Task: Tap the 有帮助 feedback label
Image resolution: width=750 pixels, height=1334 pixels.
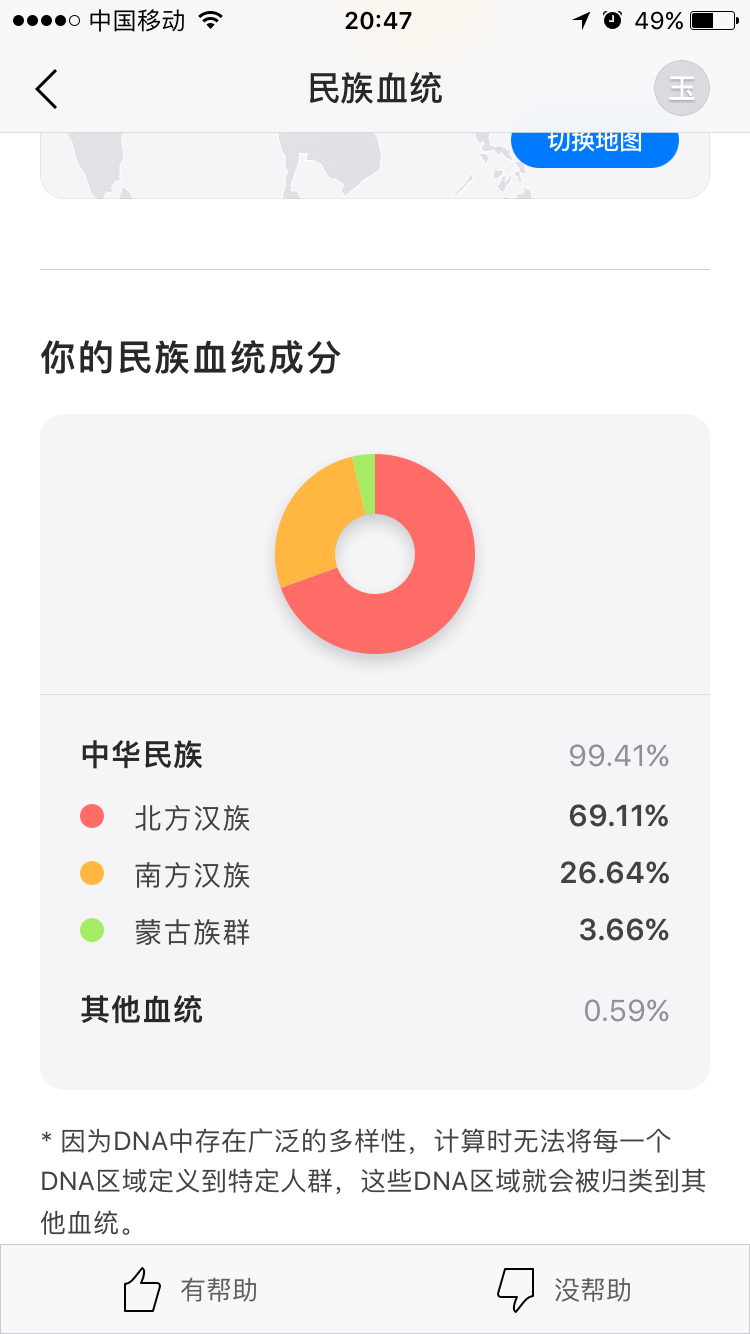Action: point(219,1290)
